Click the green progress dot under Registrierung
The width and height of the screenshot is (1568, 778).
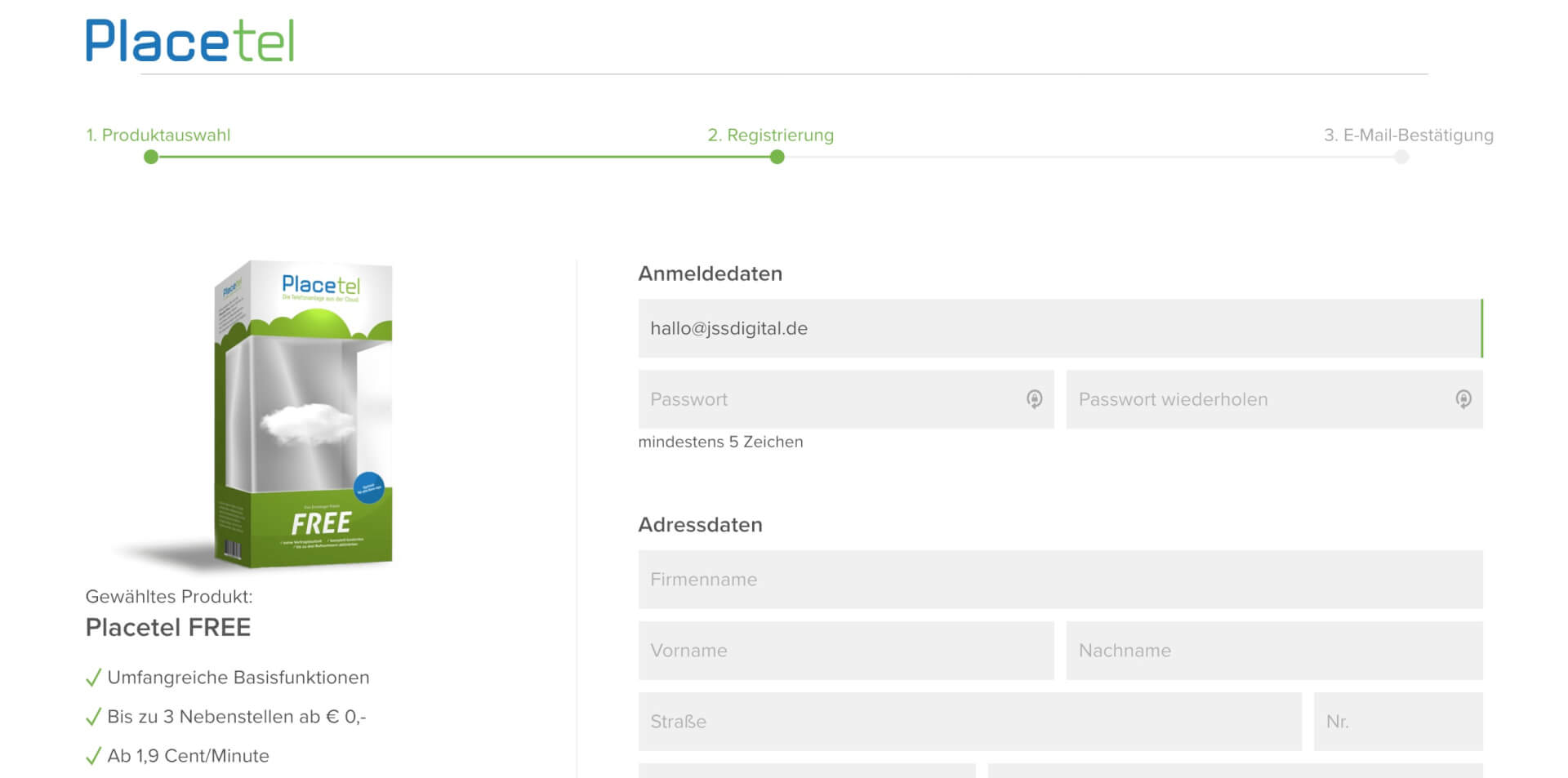coord(777,157)
